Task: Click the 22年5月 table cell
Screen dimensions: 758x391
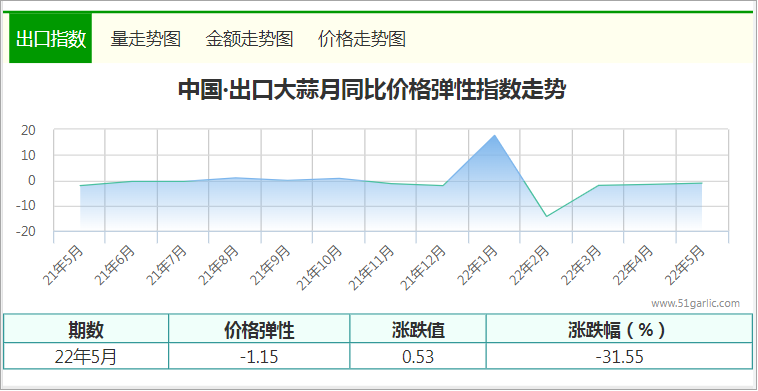Action: [x=86, y=357]
